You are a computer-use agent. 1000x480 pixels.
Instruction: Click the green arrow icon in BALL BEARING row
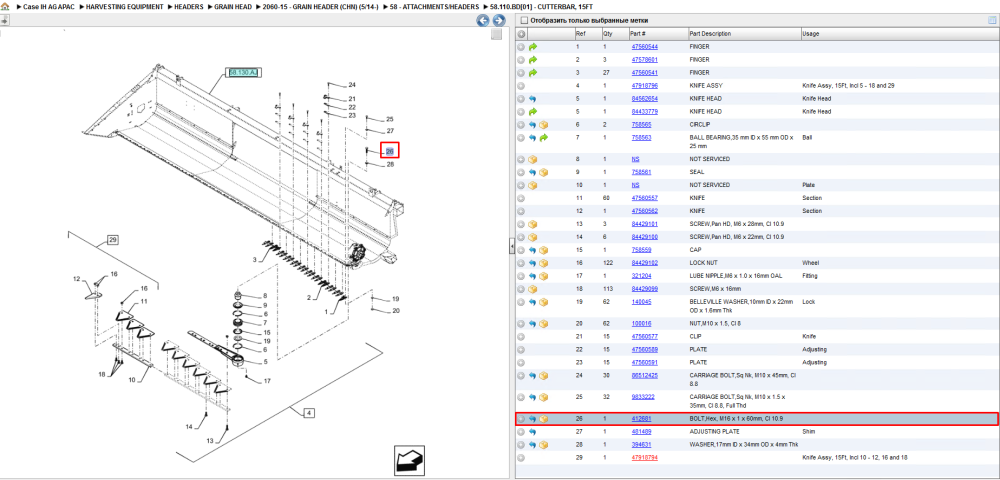click(x=543, y=138)
